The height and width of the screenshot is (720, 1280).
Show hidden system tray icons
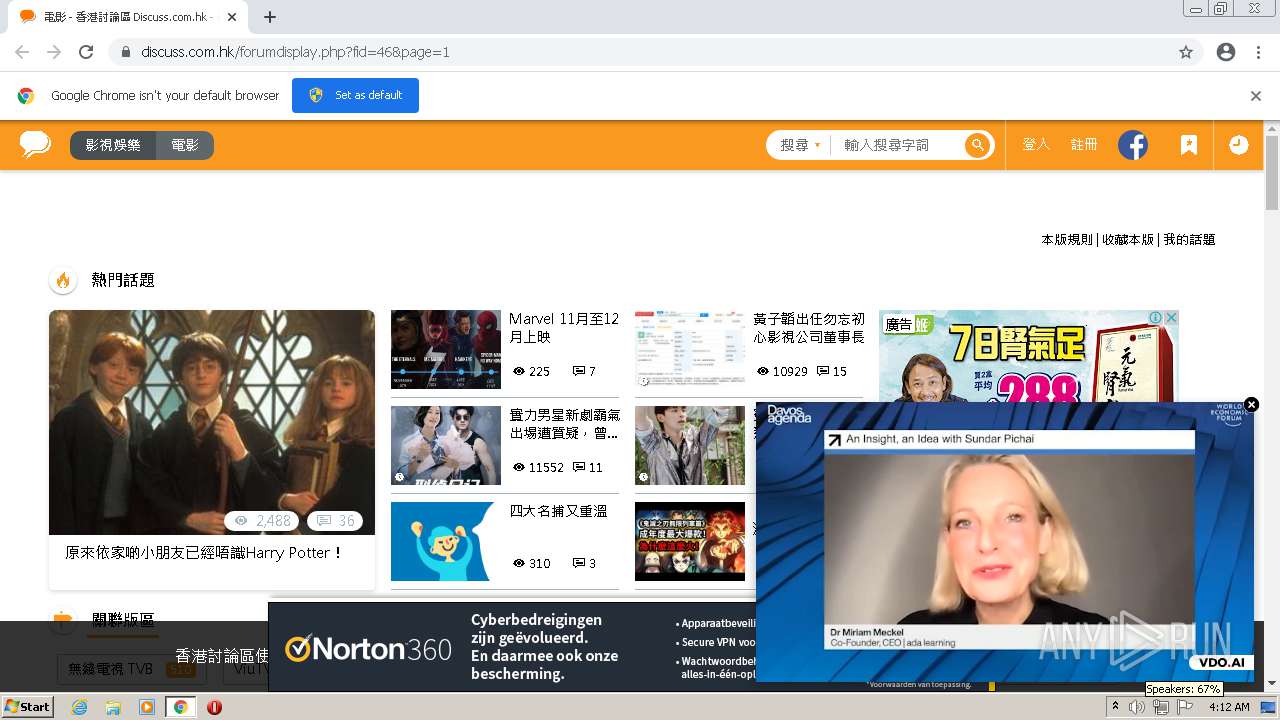pos(1115,706)
